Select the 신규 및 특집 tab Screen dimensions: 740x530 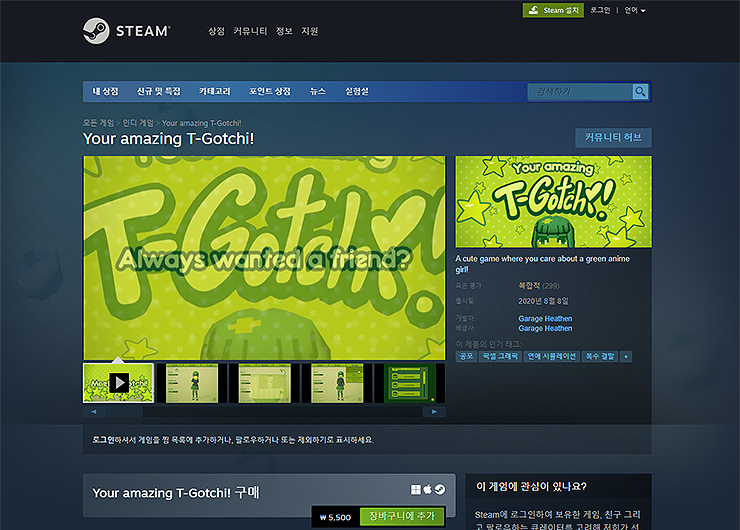click(x=159, y=92)
